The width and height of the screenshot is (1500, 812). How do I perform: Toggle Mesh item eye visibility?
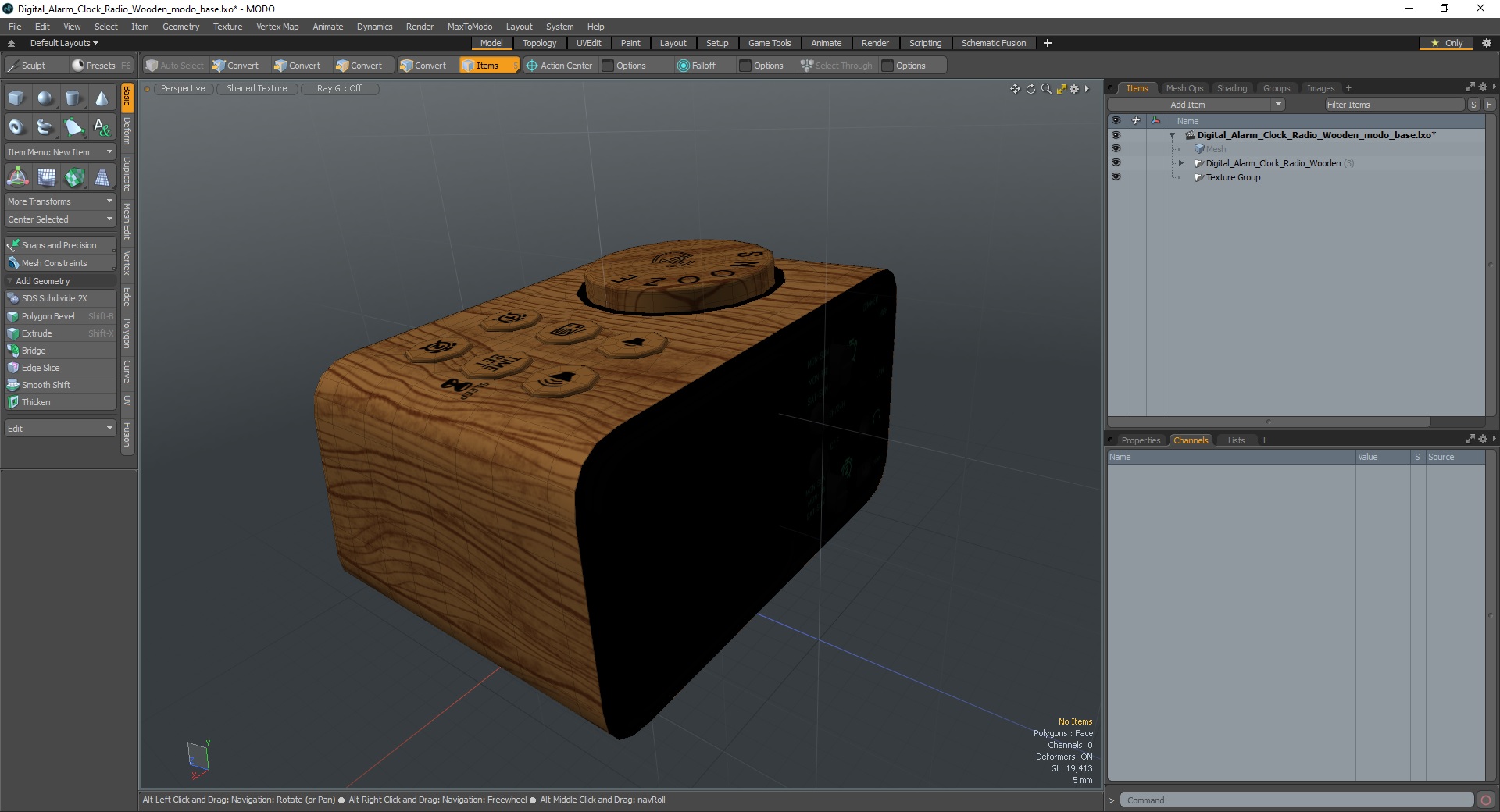point(1116,149)
